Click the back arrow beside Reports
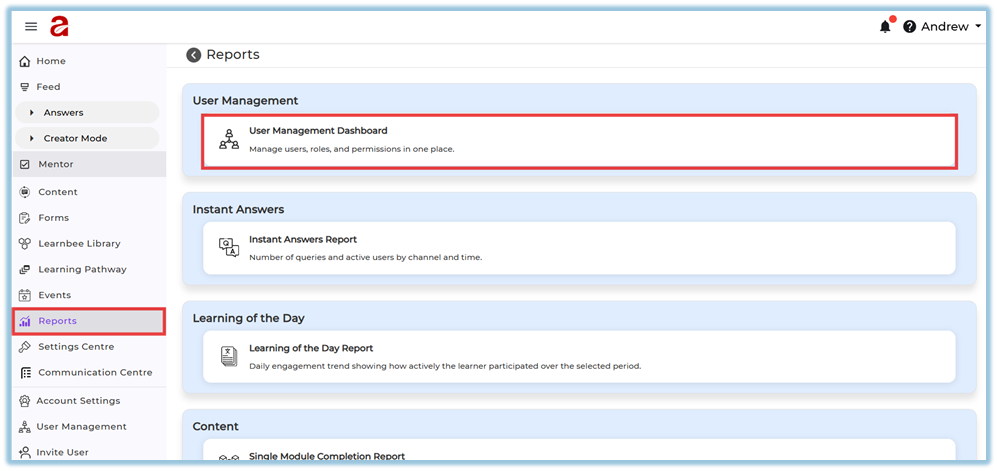The image size is (997, 471). [x=194, y=55]
